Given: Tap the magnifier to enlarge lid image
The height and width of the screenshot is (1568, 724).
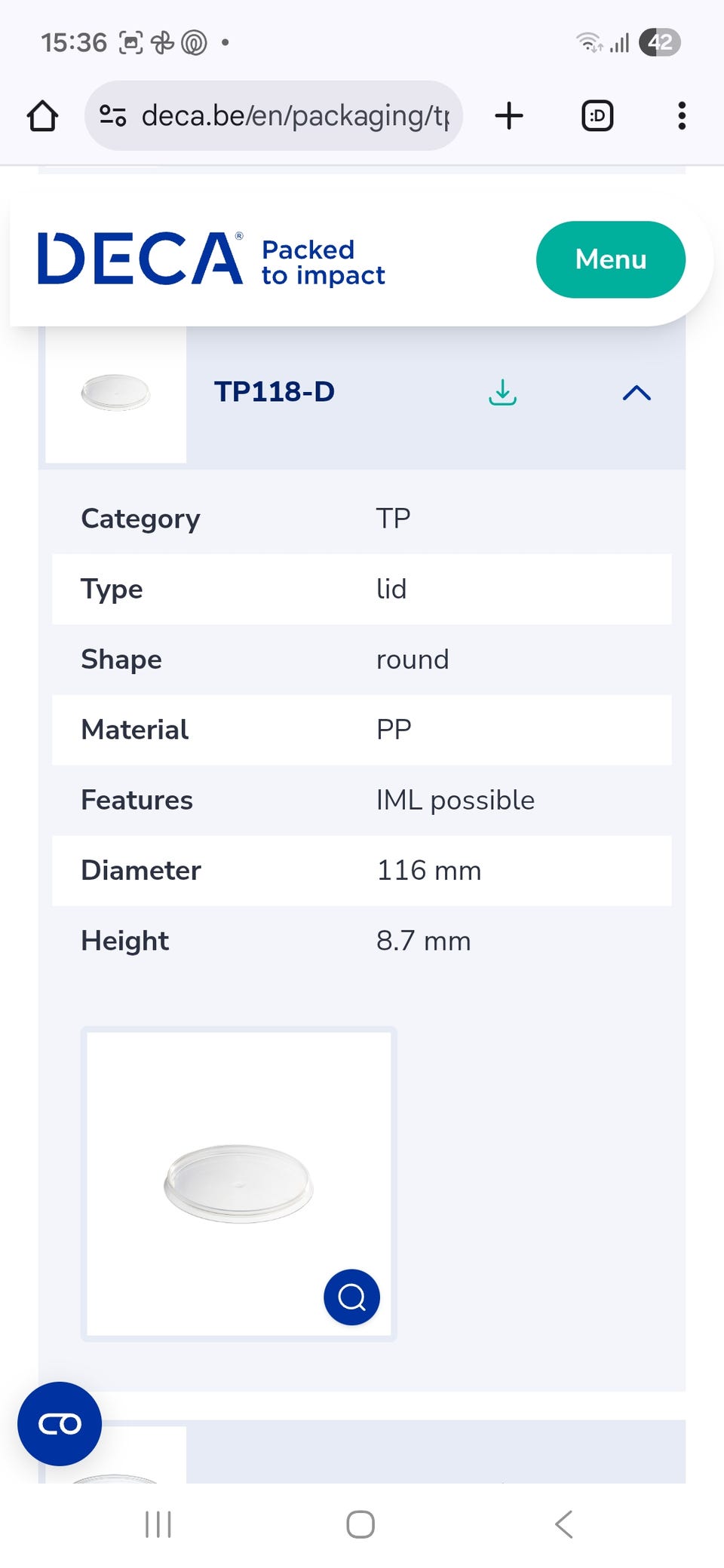Looking at the screenshot, I should coord(351,1297).
